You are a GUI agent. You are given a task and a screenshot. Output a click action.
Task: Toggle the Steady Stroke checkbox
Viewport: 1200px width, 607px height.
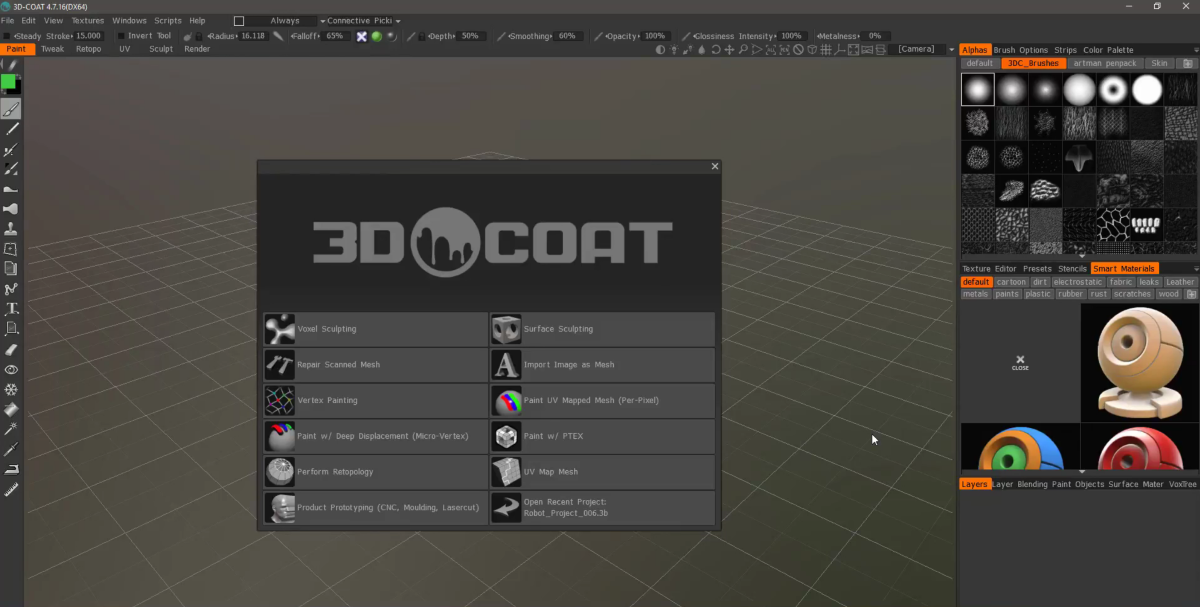pyautogui.click(x=6, y=36)
